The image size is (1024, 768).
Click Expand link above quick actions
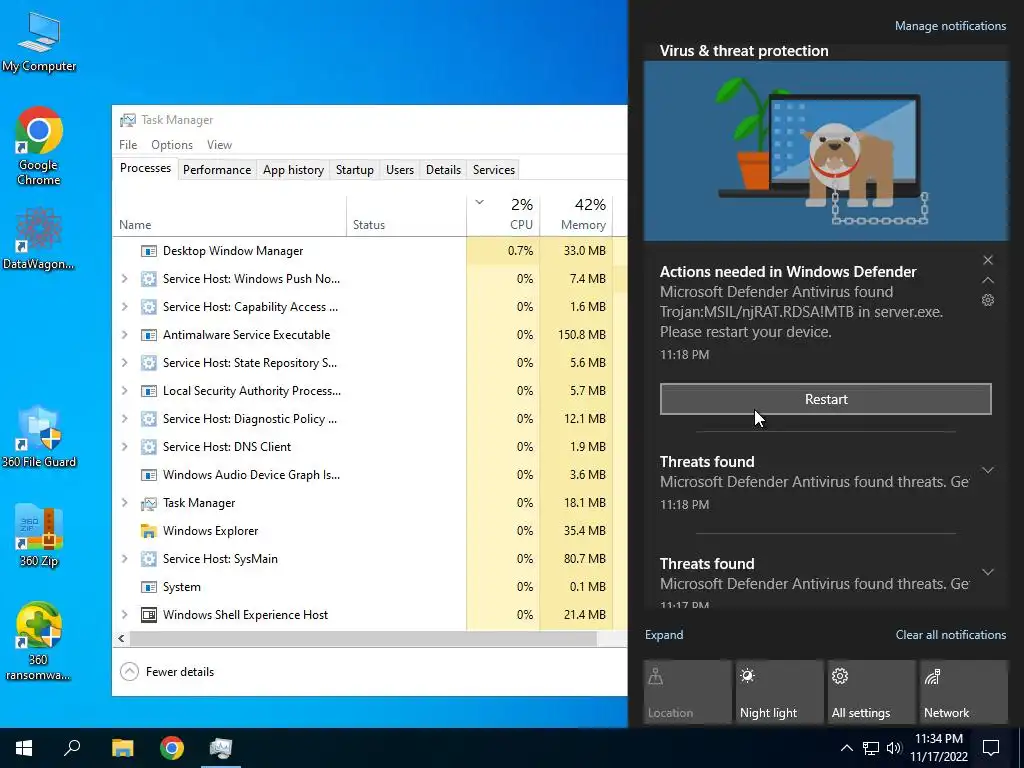664,635
